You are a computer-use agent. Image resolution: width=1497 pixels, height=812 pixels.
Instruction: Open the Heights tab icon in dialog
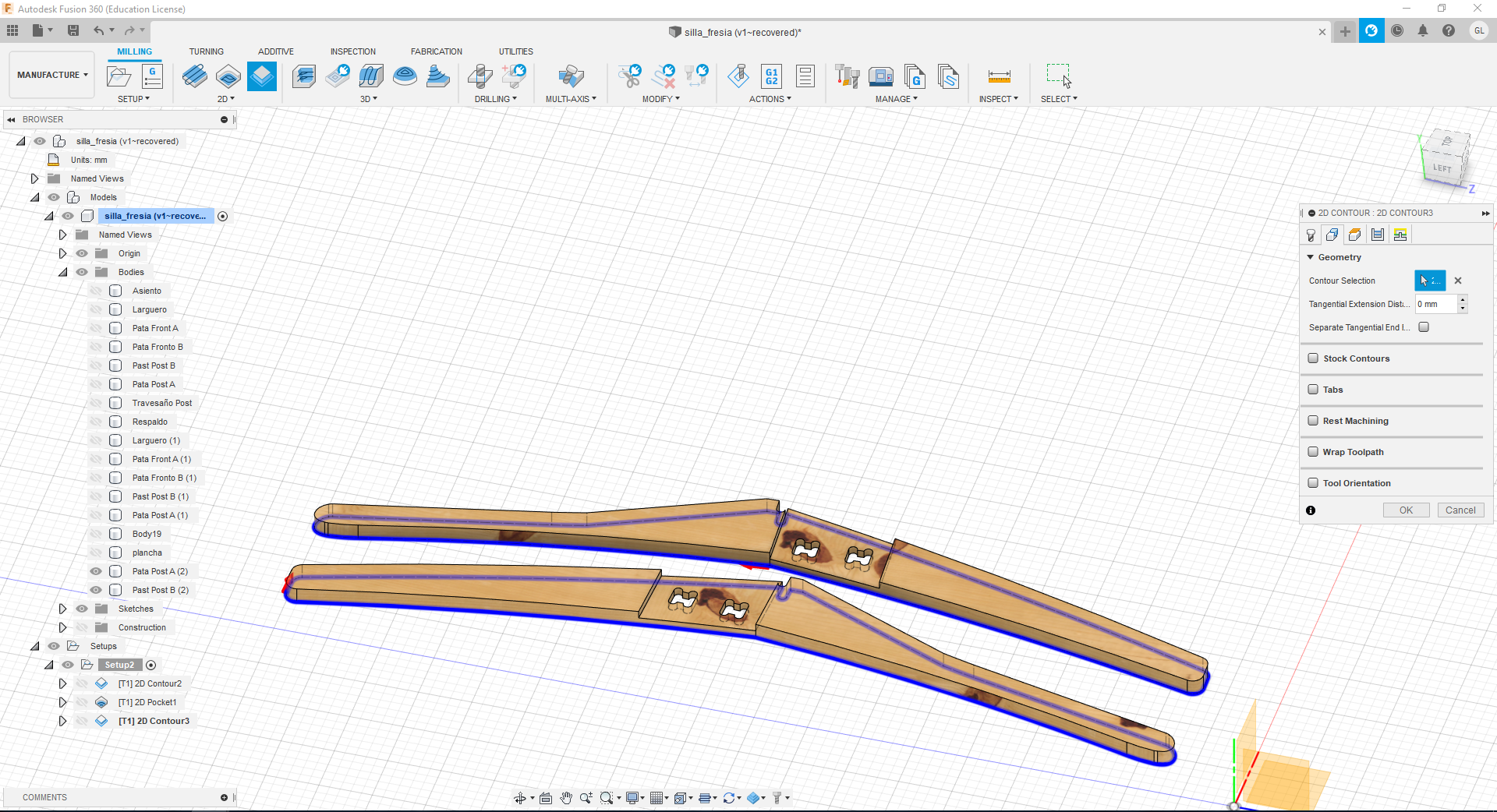(1355, 235)
